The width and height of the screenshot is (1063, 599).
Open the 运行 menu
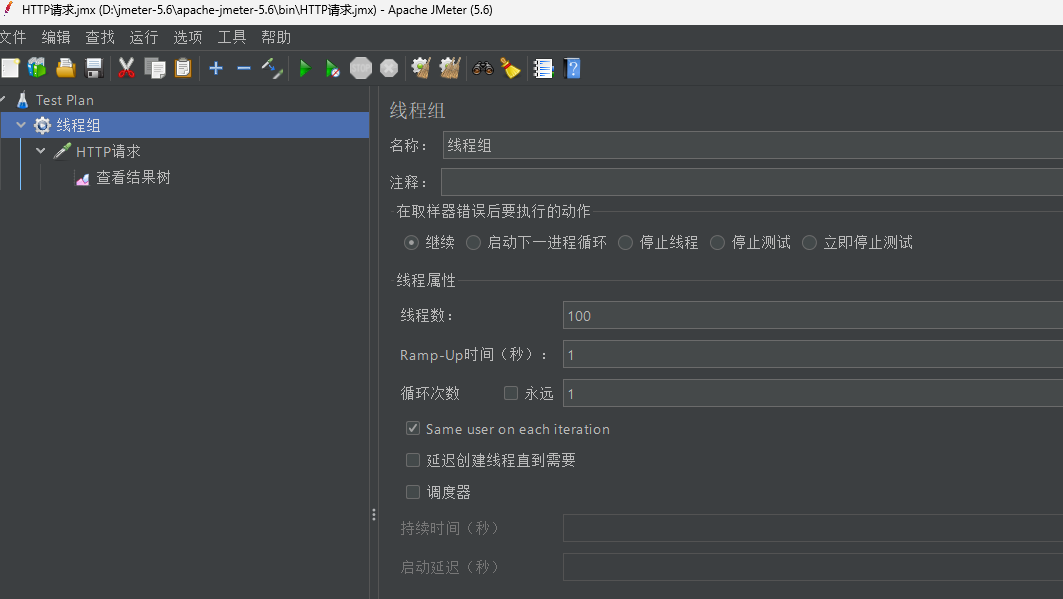pos(144,37)
